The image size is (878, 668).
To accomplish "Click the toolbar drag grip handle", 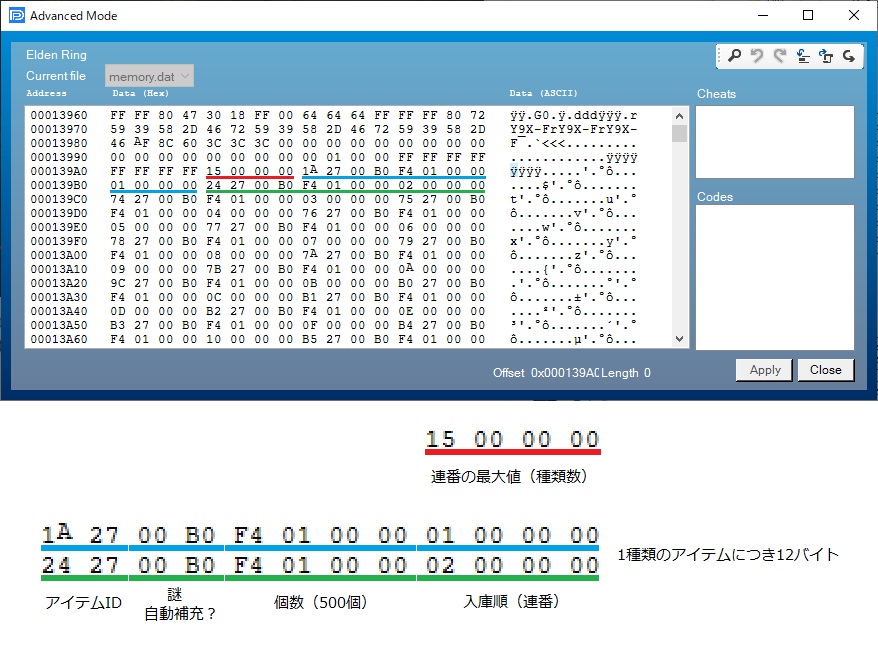I will (x=720, y=57).
